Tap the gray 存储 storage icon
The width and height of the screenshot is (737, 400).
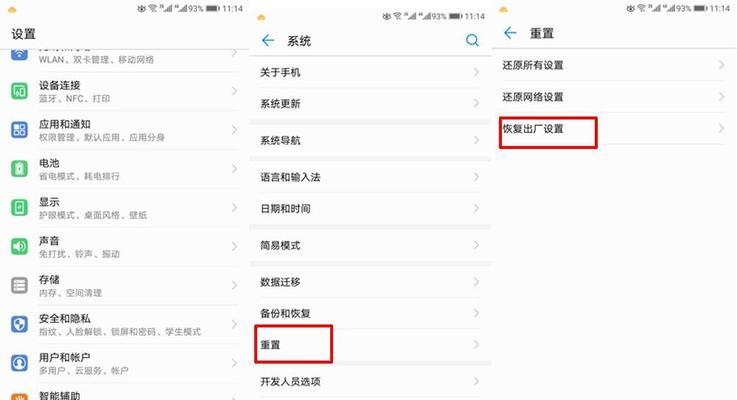(19, 285)
